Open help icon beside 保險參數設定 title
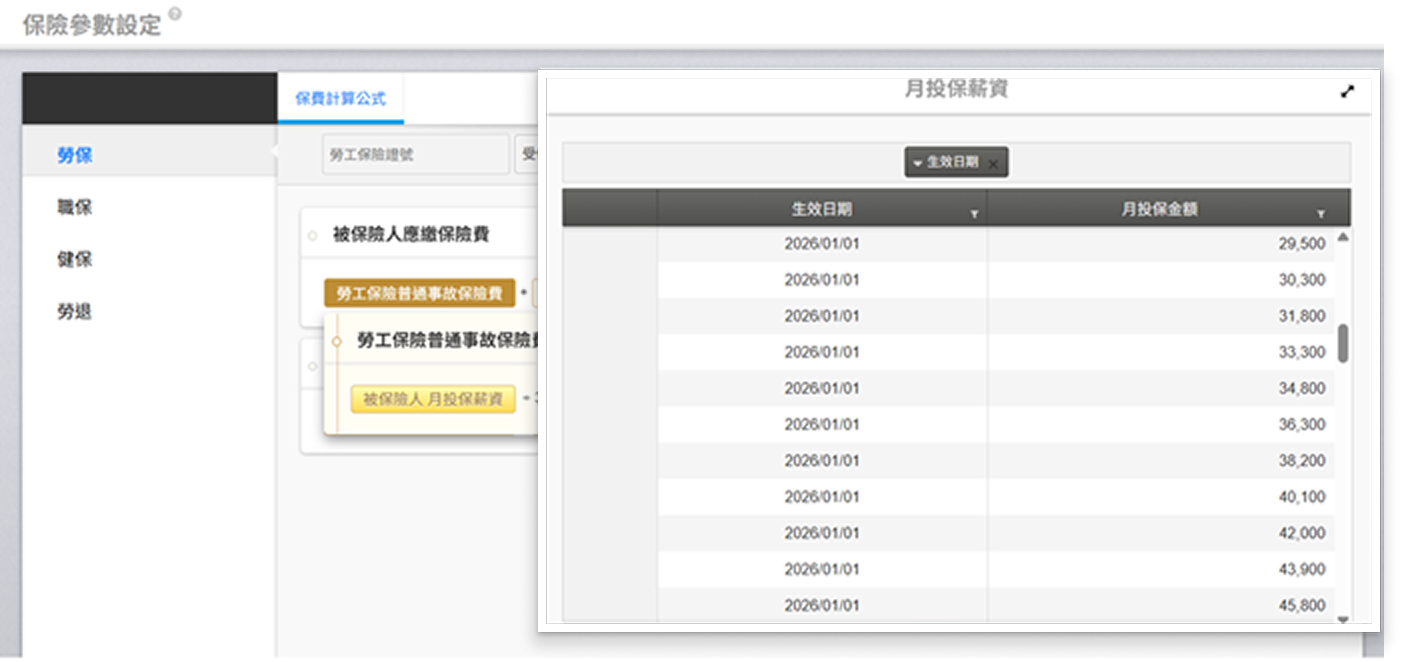 [x=176, y=14]
